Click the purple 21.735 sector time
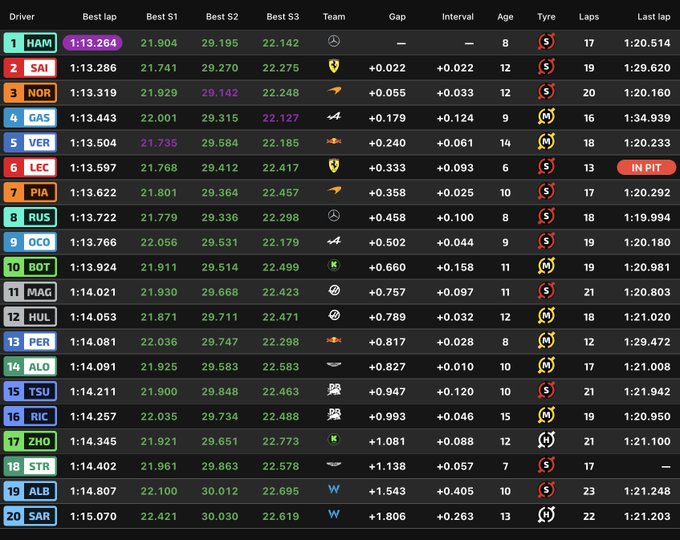Viewport: 680px width, 540px height. [159, 143]
